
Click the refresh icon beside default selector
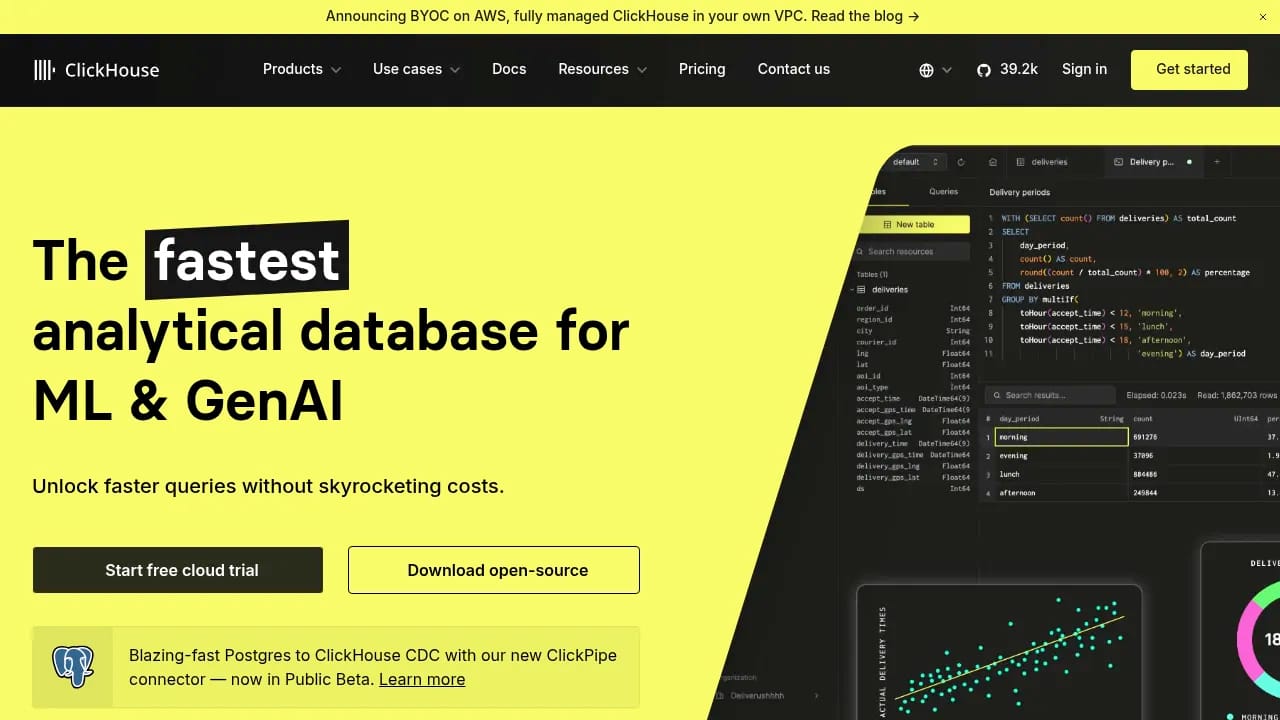961,162
